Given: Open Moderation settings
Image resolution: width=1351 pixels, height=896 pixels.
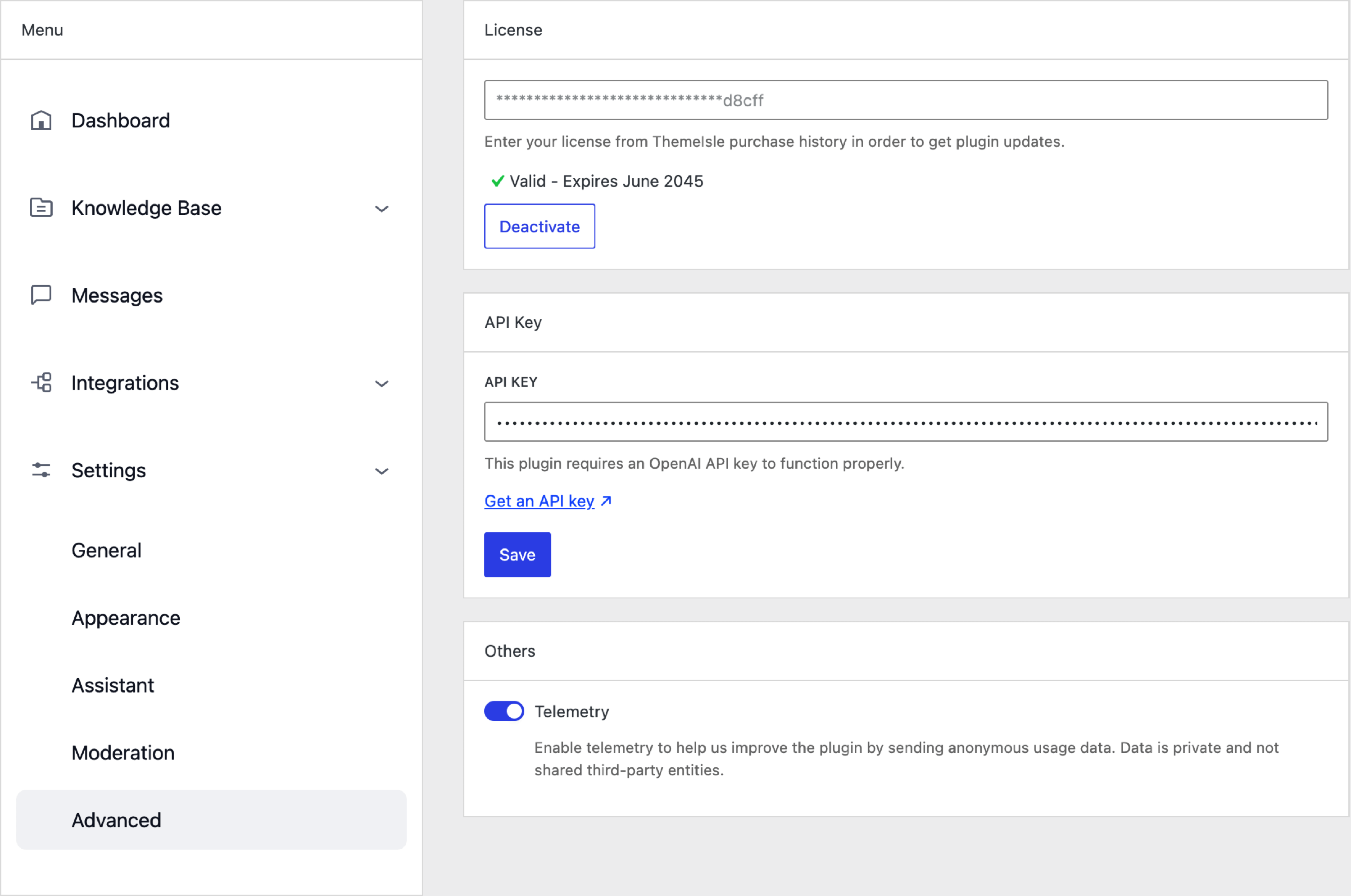Looking at the screenshot, I should coord(123,752).
